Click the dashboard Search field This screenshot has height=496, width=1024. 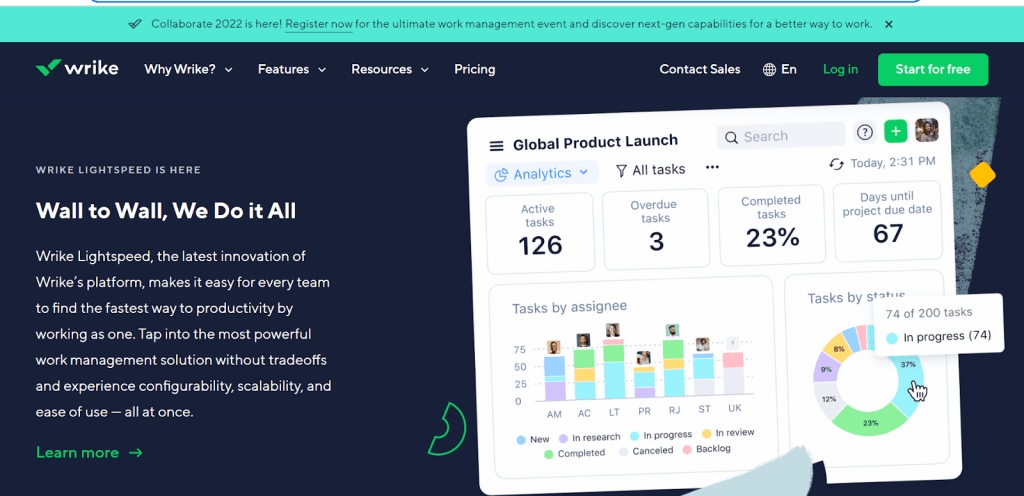tap(781, 136)
